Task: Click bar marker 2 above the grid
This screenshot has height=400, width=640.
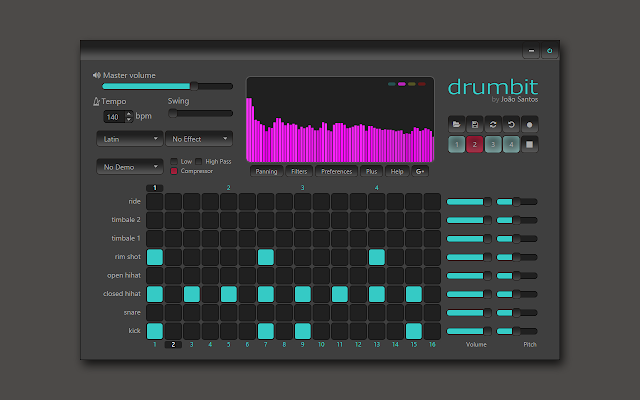Action: [229, 188]
